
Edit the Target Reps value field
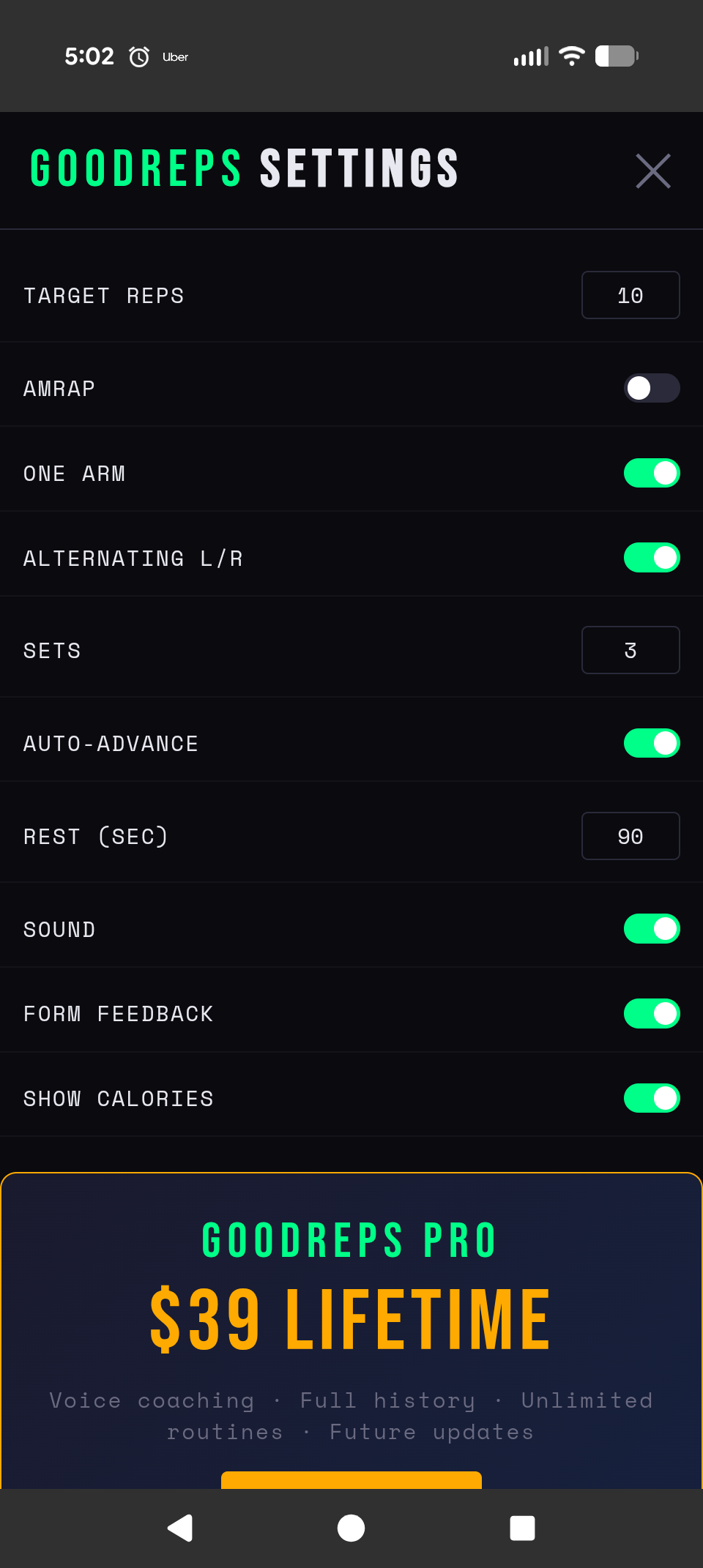[x=631, y=295]
